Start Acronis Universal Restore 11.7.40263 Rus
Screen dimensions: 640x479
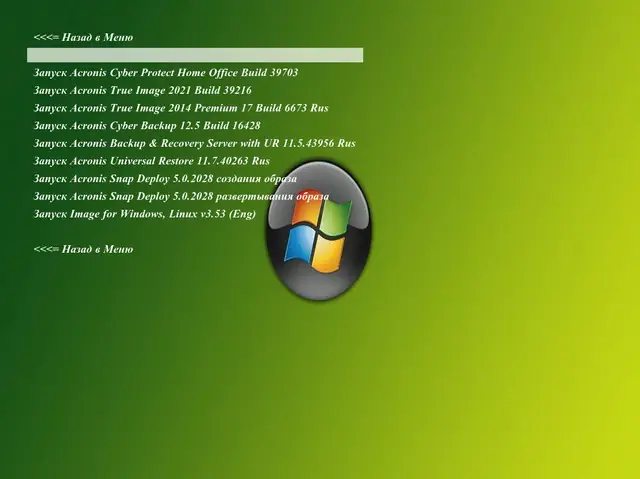tap(151, 161)
